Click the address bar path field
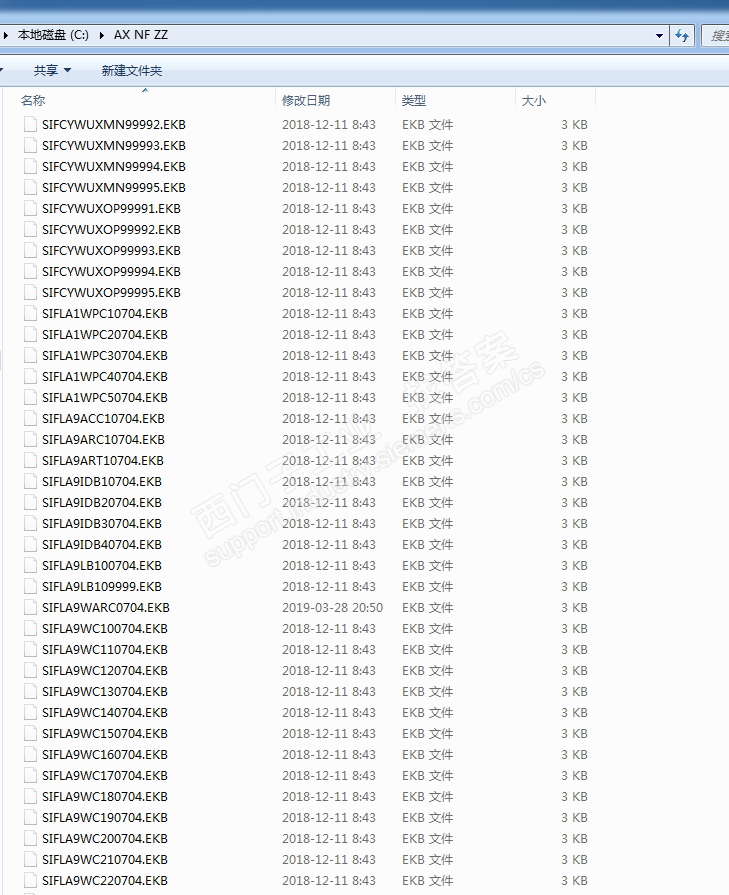Viewport: 729px width, 895px height. (x=334, y=35)
